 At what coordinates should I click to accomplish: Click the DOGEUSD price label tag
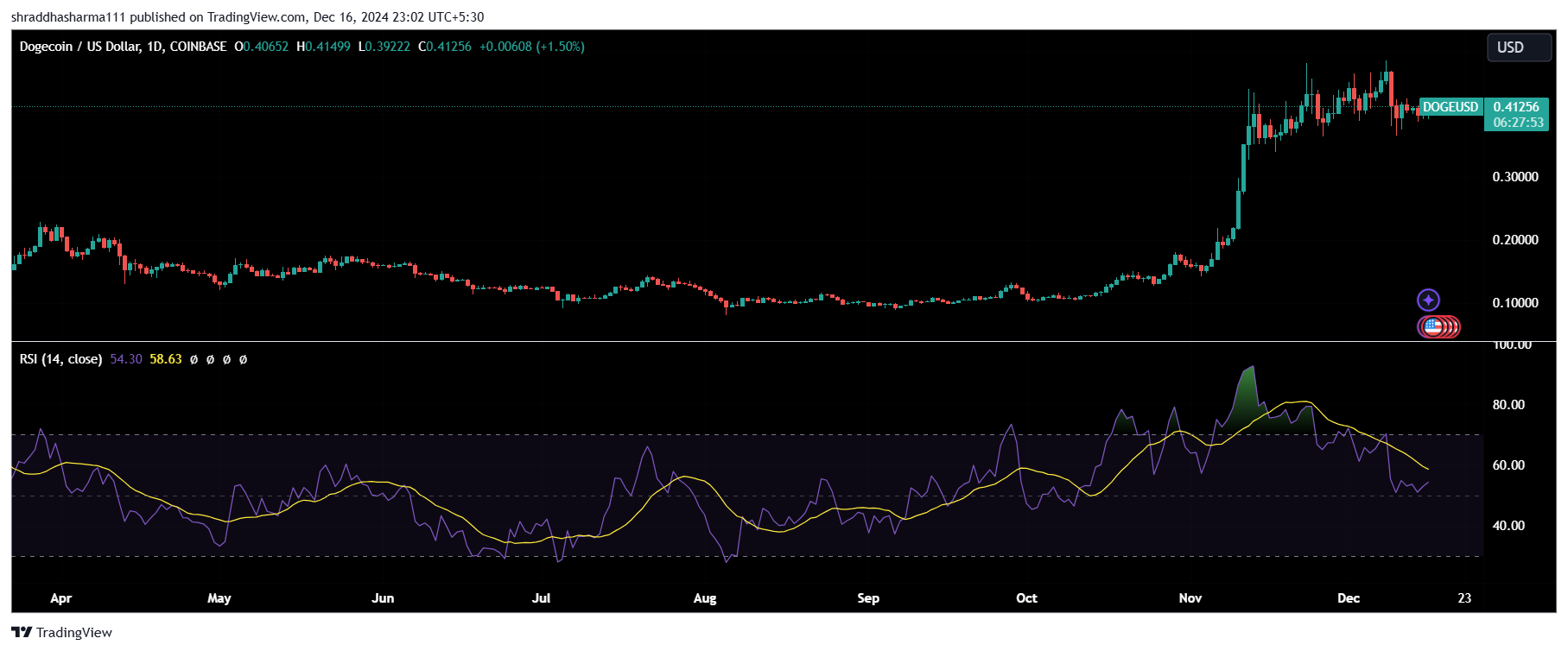coord(1451,107)
